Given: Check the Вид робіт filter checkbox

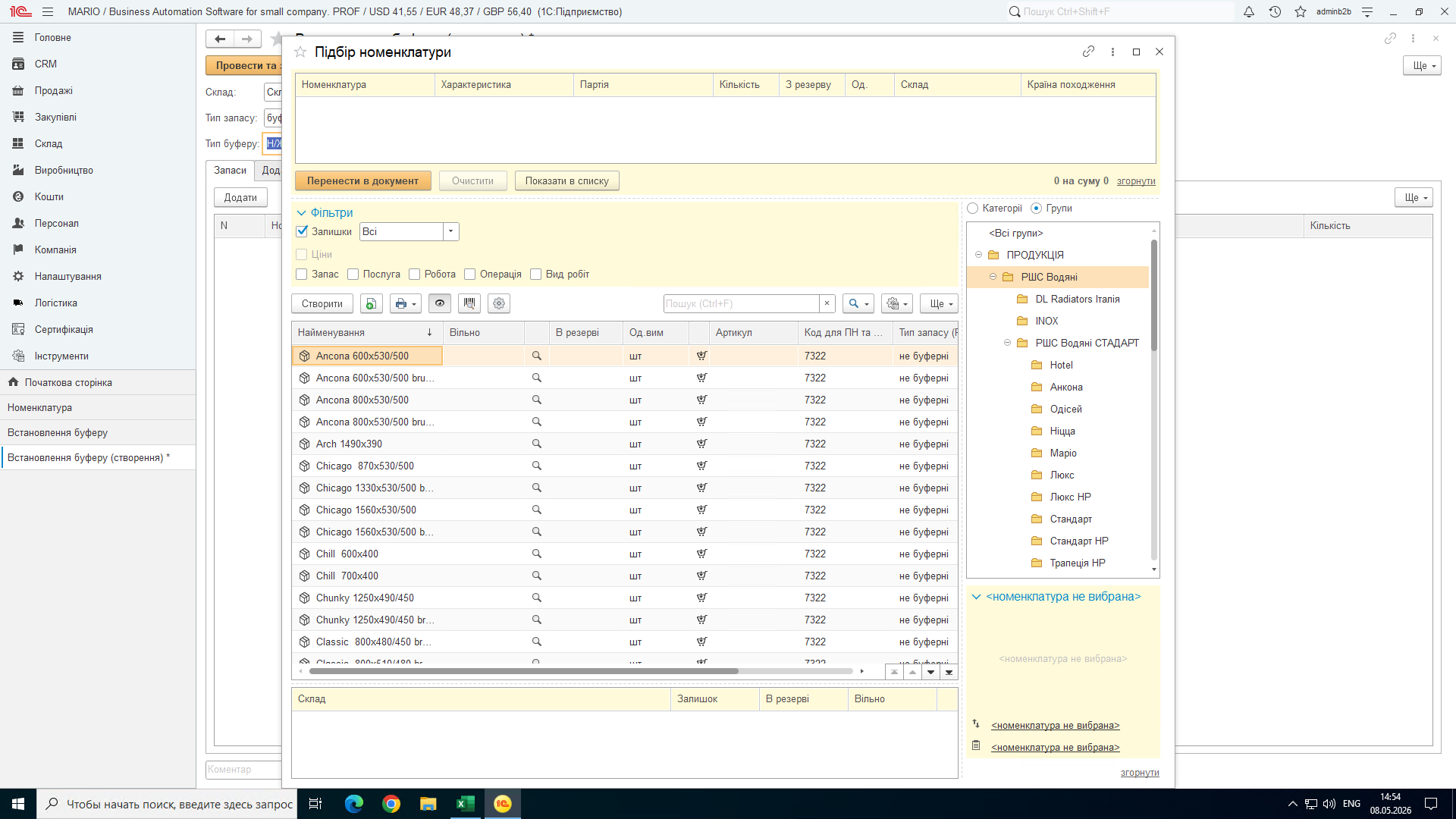Looking at the screenshot, I should click(535, 274).
